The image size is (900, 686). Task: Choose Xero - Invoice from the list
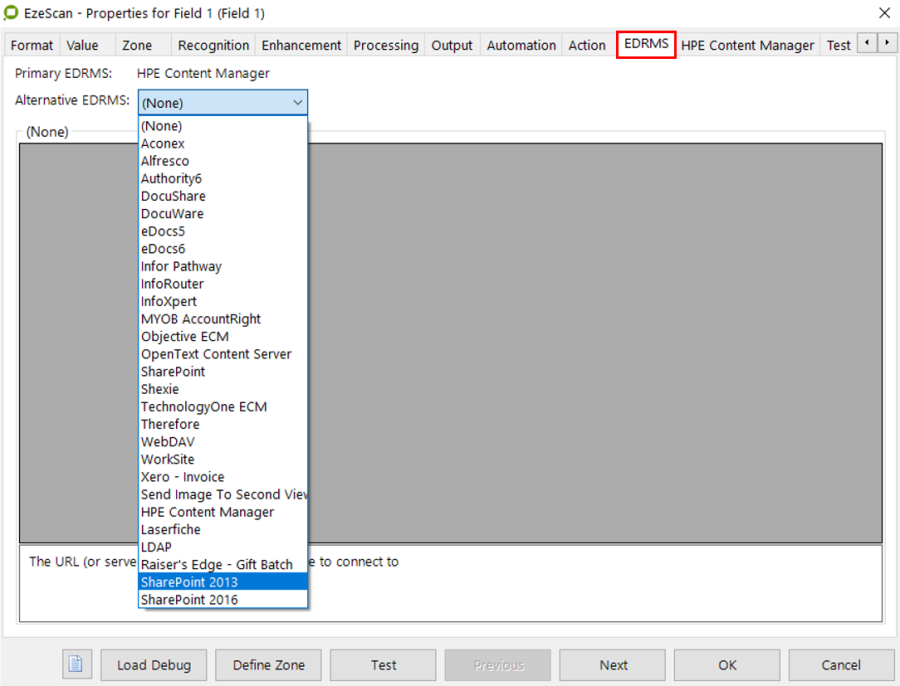[x=182, y=477]
